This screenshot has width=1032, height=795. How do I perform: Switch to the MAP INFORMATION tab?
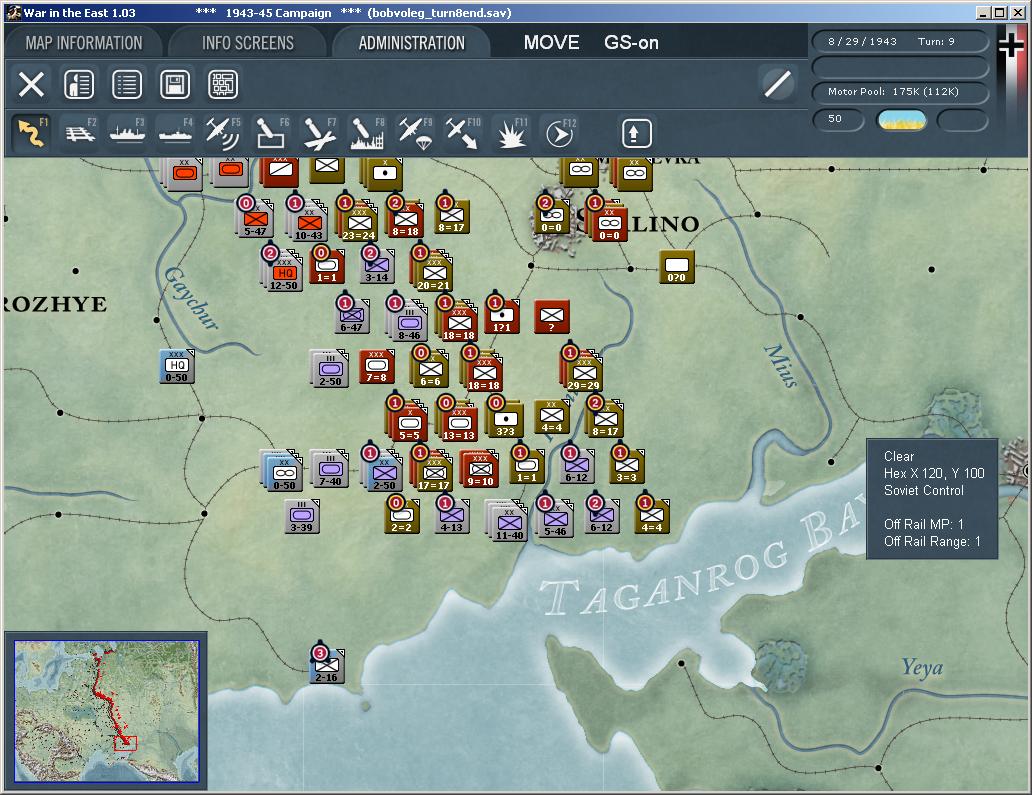point(84,43)
